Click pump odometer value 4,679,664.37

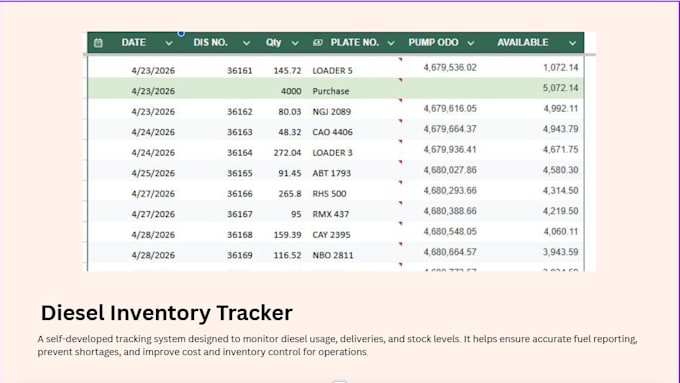pyautogui.click(x=450, y=129)
